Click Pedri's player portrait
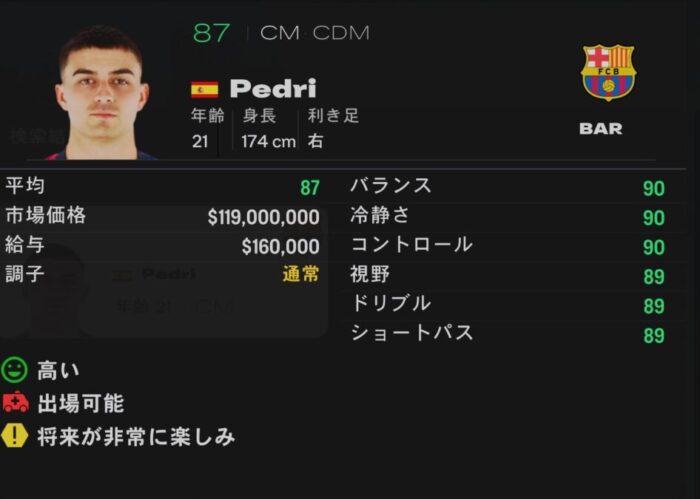Image resolution: width=700 pixels, height=499 pixels. pos(102,92)
